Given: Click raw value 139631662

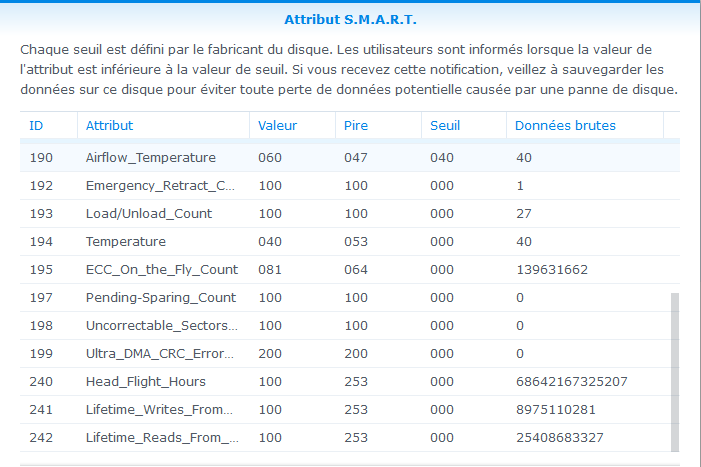Looking at the screenshot, I should [x=552, y=270].
